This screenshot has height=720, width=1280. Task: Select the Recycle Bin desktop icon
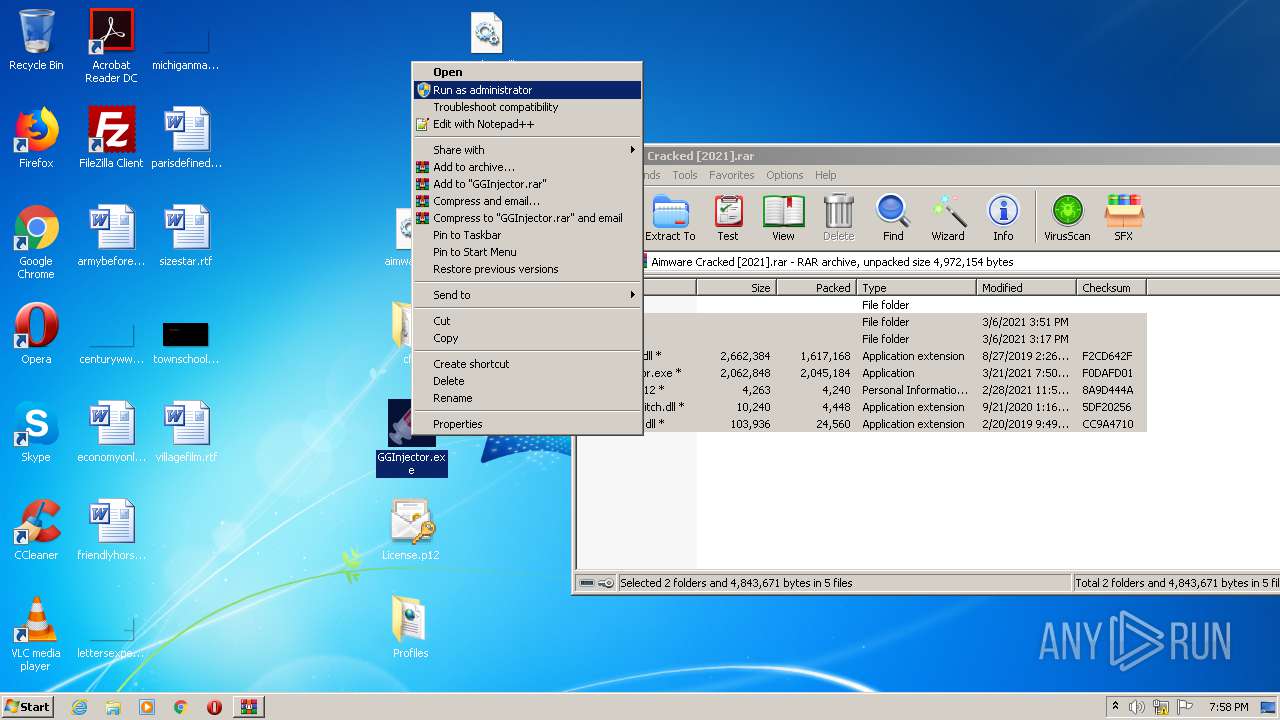coord(36,40)
